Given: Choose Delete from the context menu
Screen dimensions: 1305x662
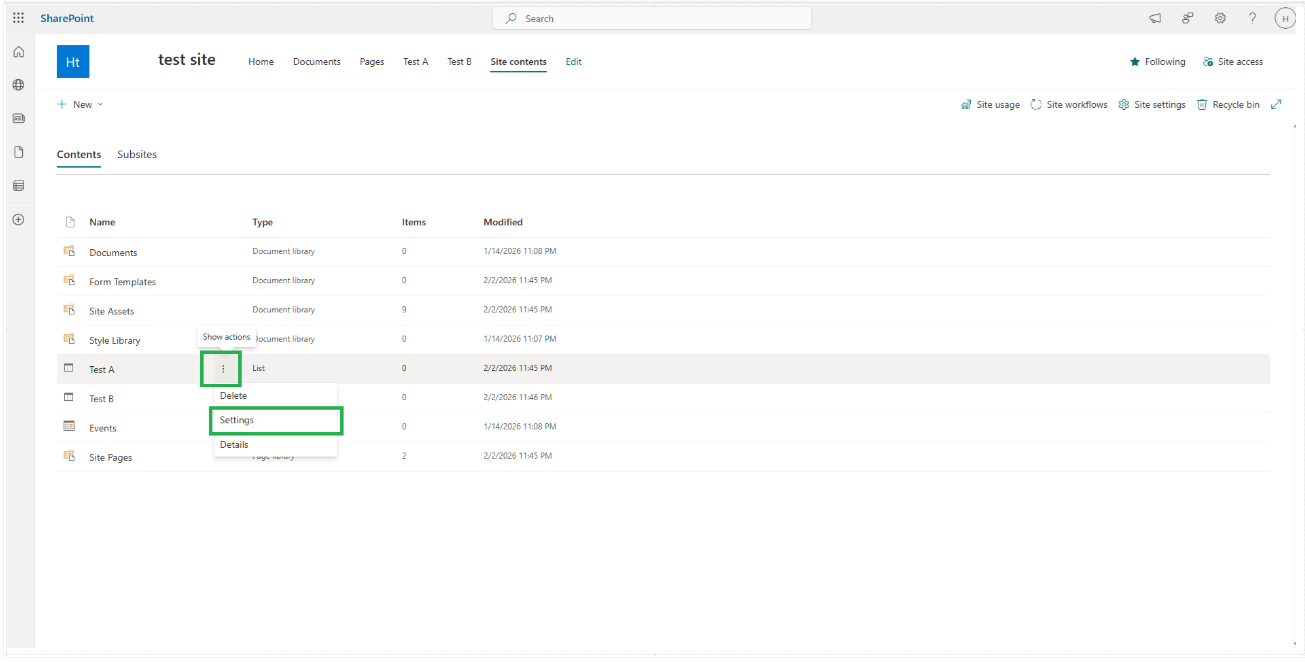Looking at the screenshot, I should coord(275,396).
